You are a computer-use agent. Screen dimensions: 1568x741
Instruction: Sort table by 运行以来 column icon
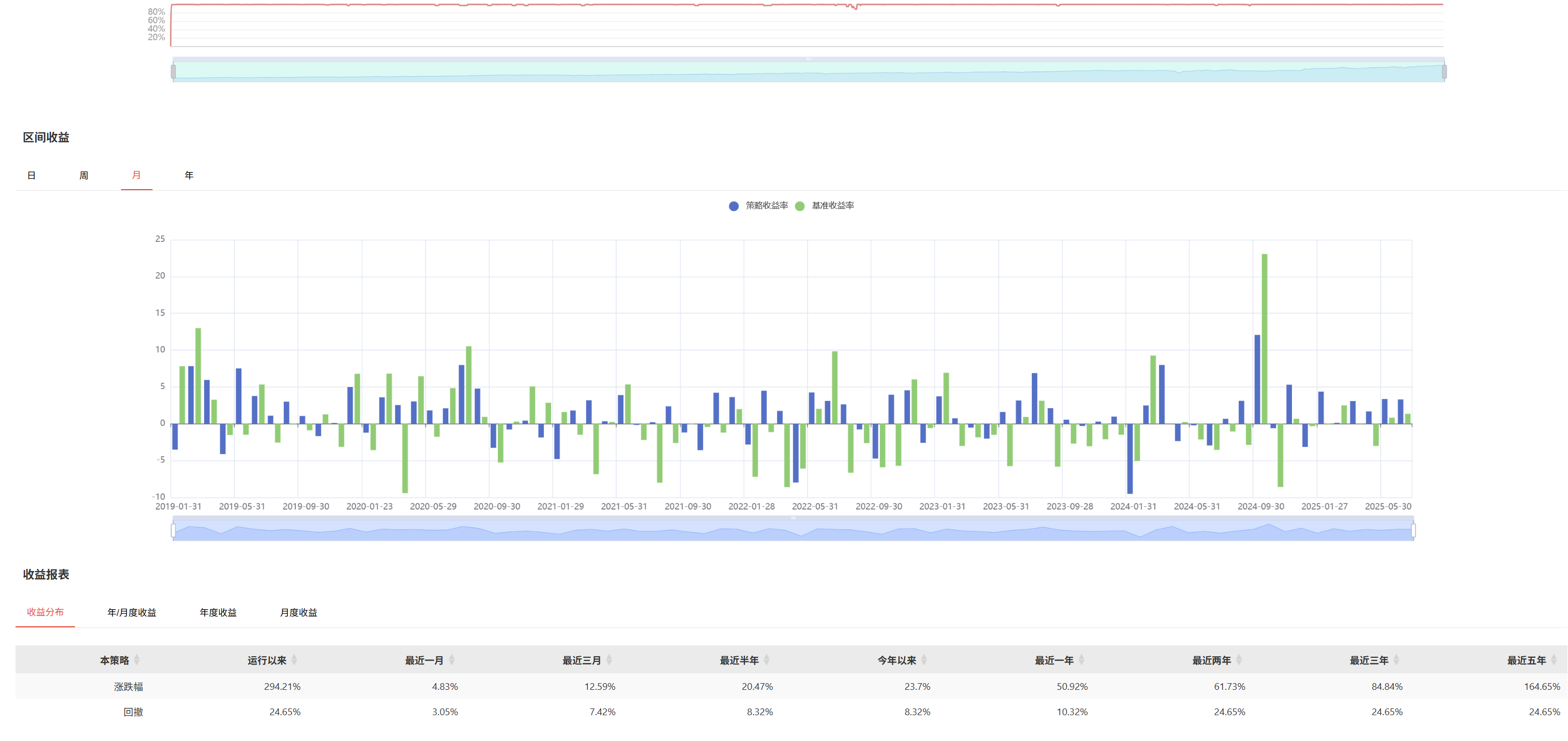pos(294,660)
